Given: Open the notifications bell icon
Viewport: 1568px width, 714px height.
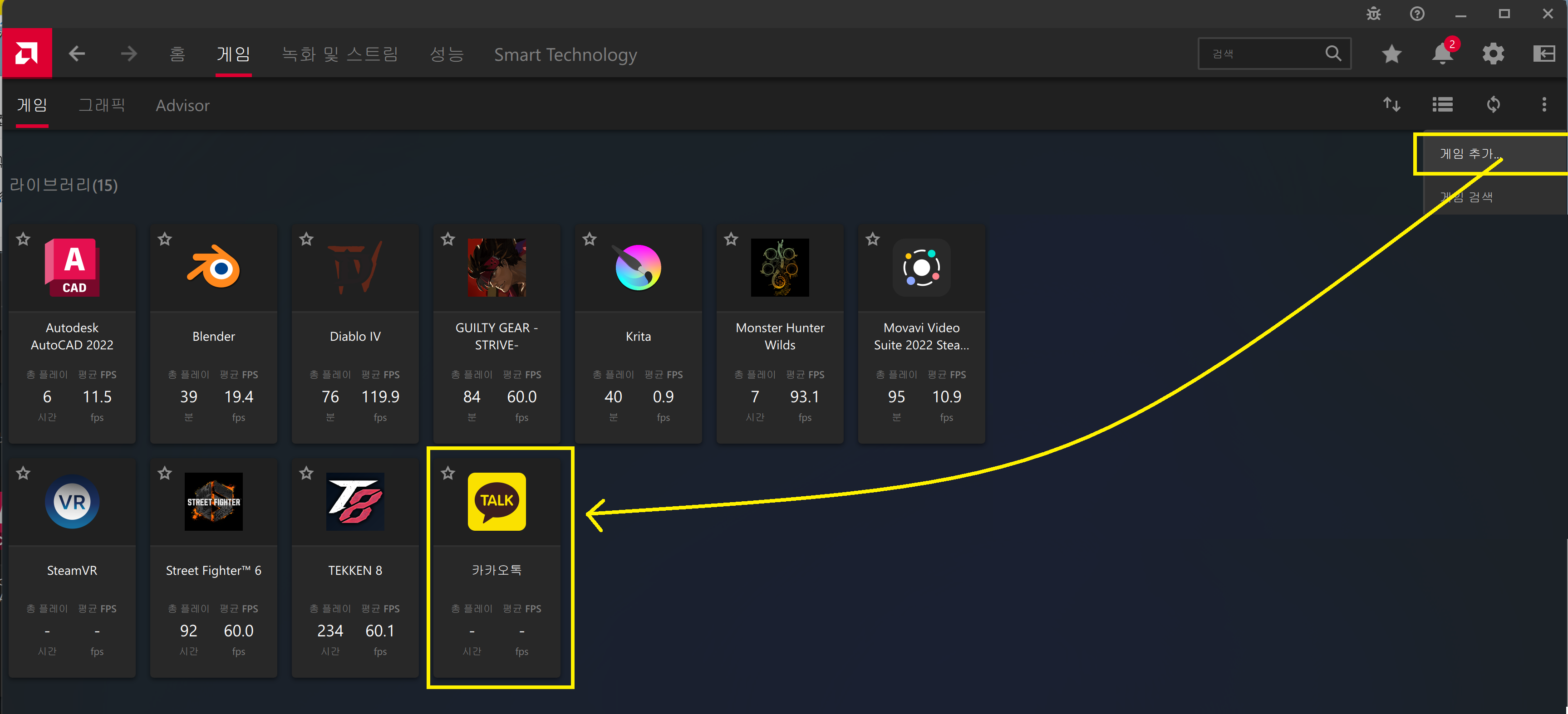Looking at the screenshot, I should [1442, 54].
